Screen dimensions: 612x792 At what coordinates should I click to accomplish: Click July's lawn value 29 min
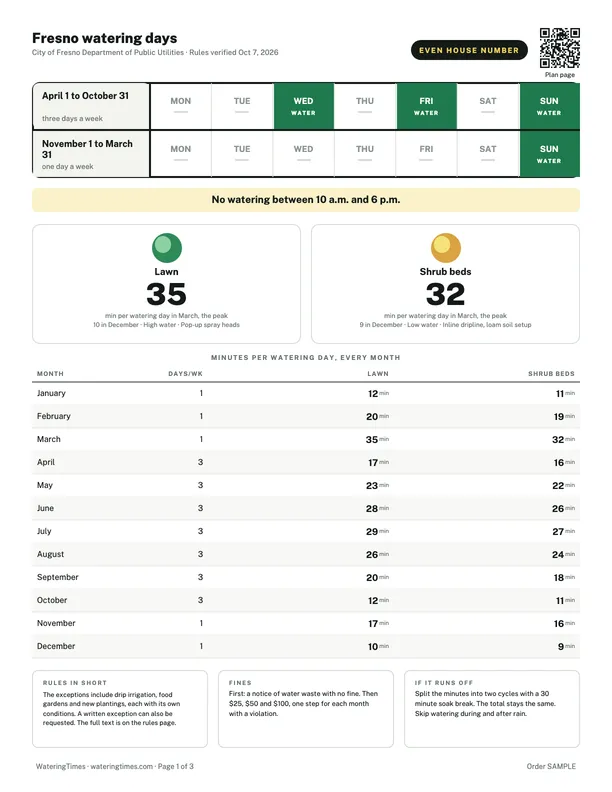pos(377,531)
